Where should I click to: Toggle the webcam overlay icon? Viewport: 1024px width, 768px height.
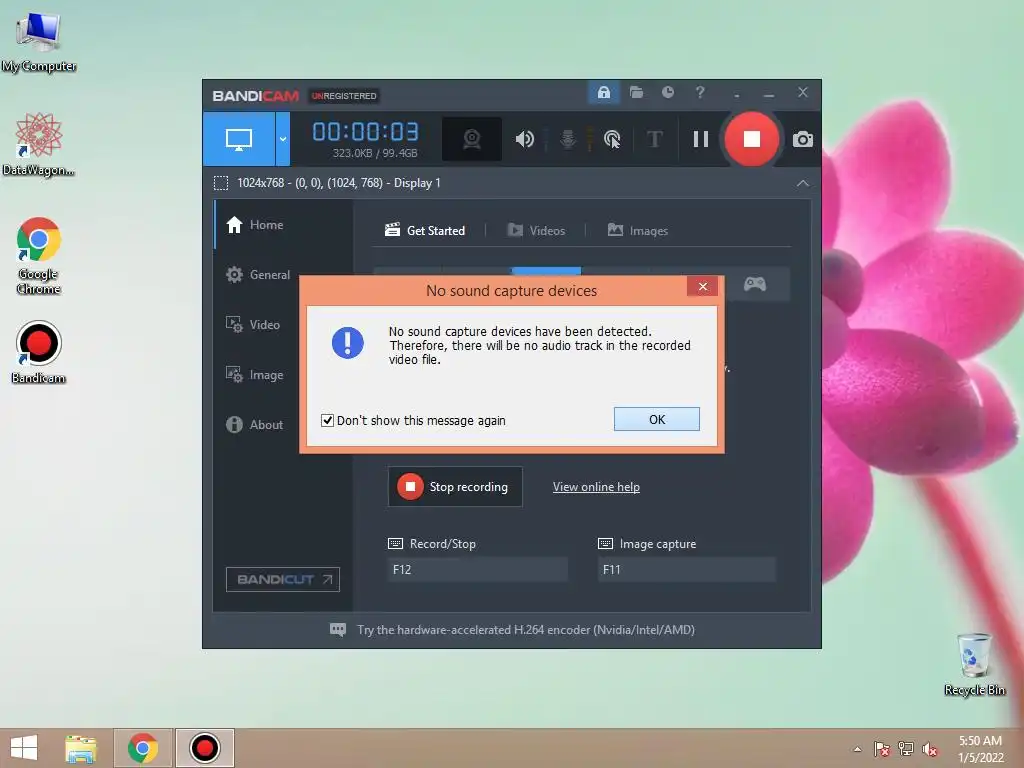coord(472,138)
